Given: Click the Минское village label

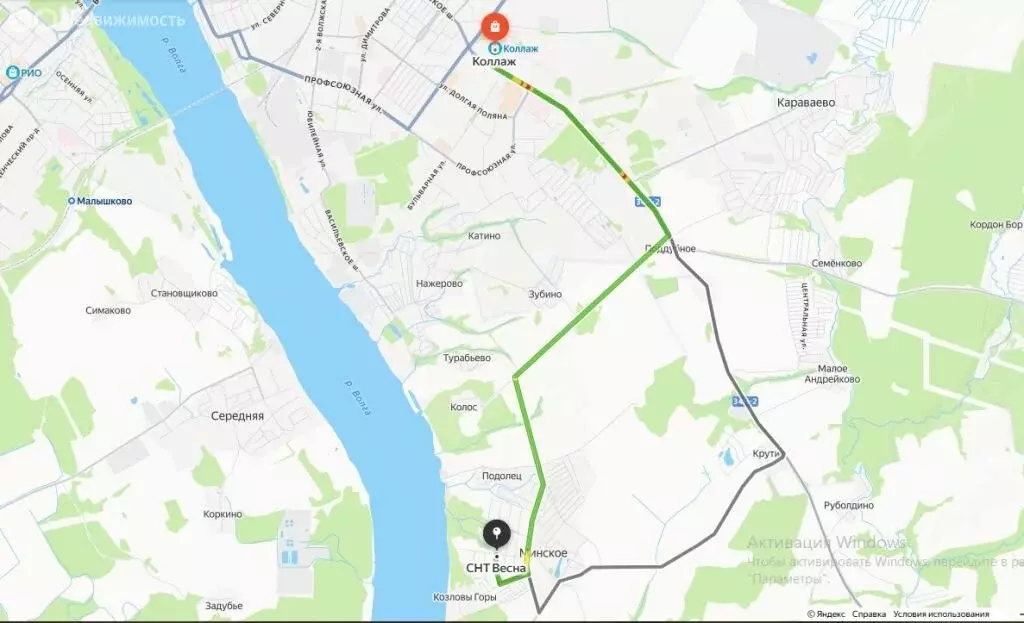Looking at the screenshot, I should [x=543, y=553].
